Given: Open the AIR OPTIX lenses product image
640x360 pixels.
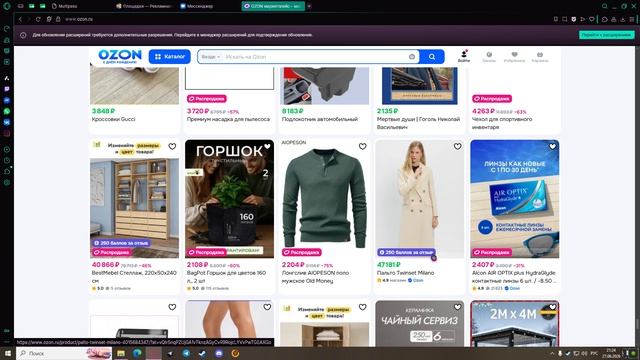Looking at the screenshot, I should [x=515, y=199].
